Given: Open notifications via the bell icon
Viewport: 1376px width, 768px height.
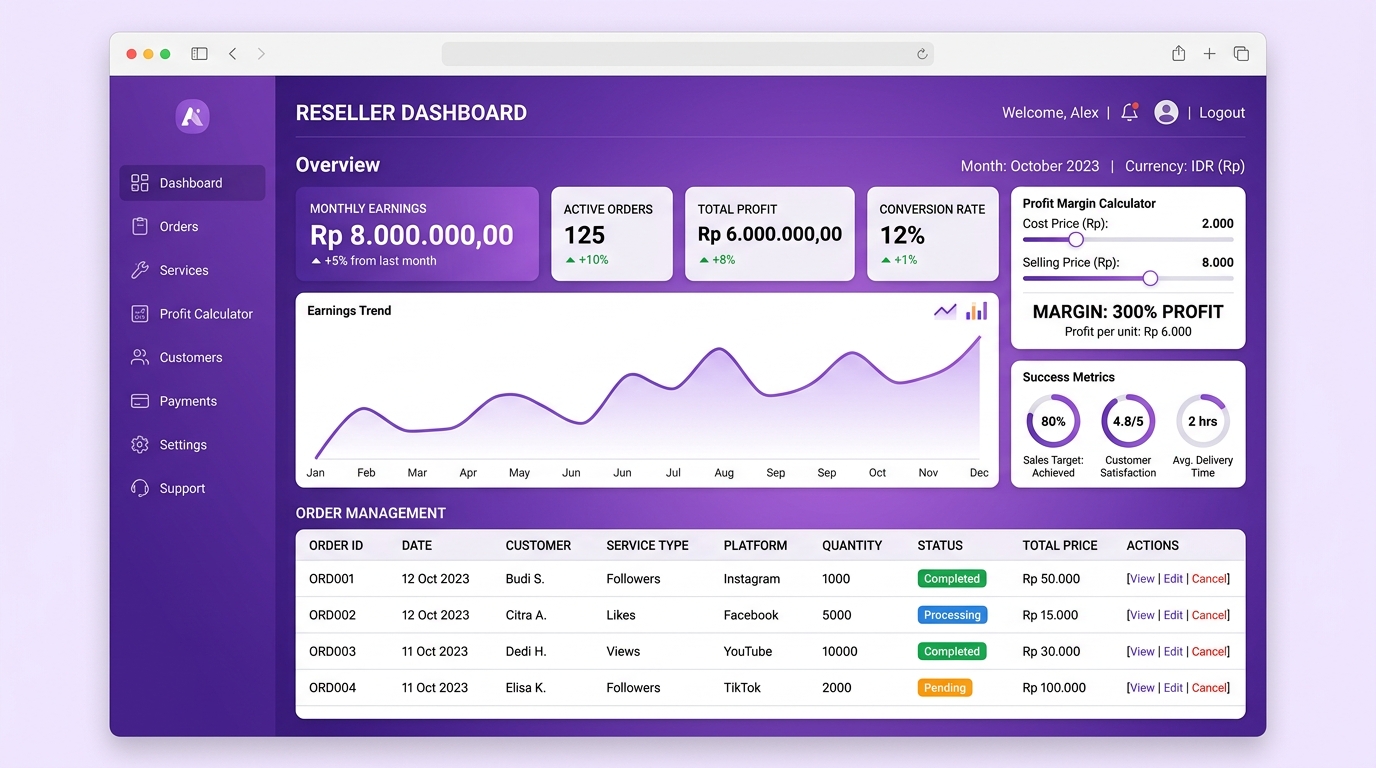Looking at the screenshot, I should pyautogui.click(x=1130, y=112).
